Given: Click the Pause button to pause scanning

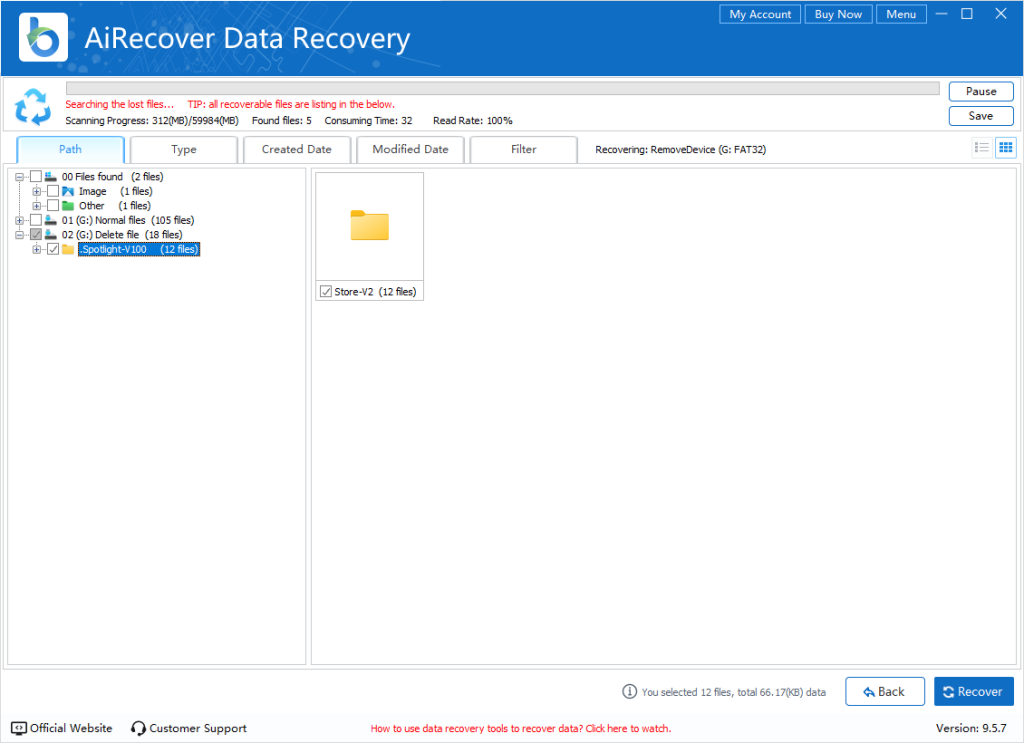Looking at the screenshot, I should (x=980, y=91).
